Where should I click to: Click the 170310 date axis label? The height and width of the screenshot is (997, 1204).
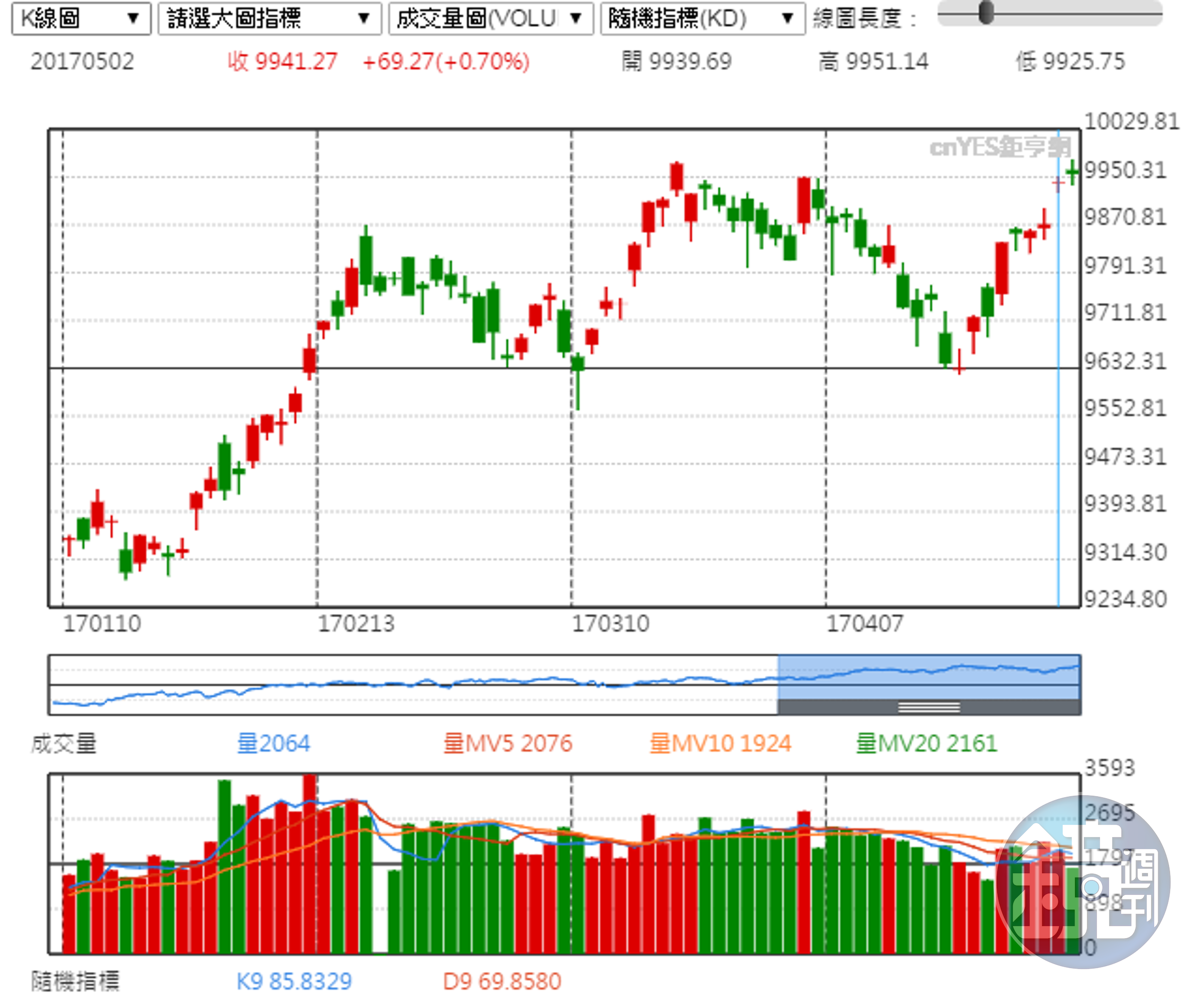pyautogui.click(x=611, y=623)
